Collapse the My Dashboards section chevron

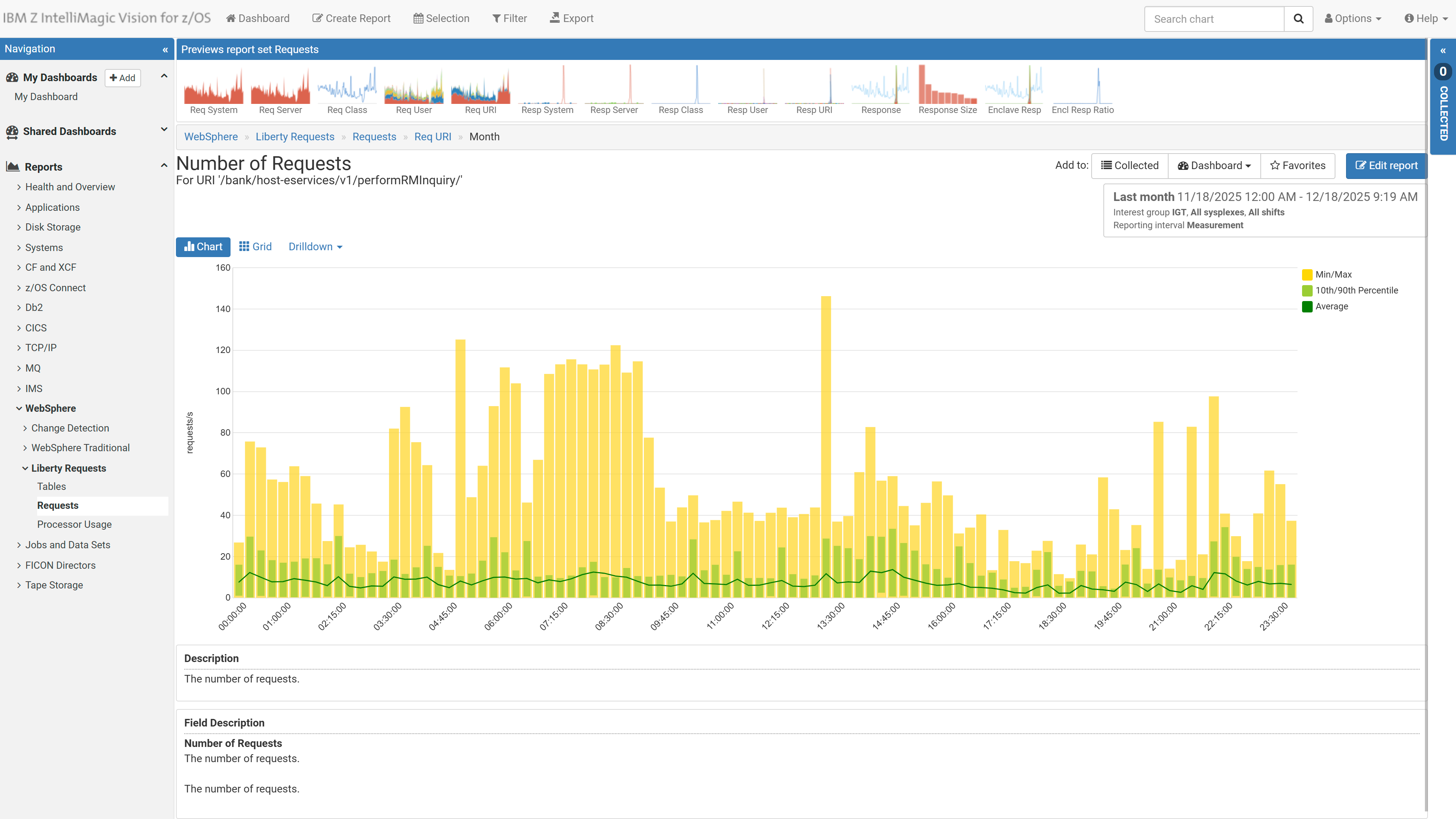pos(164,76)
